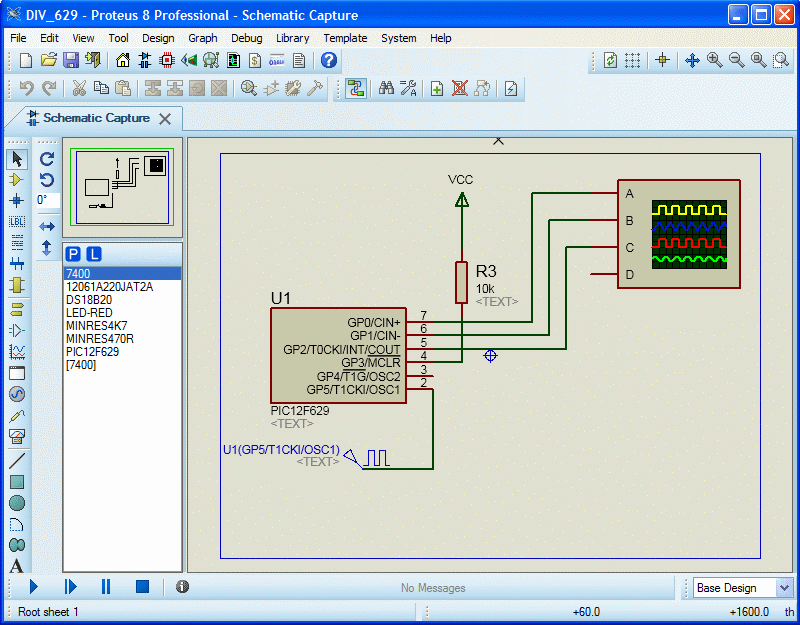This screenshot has width=800, height=625.
Task: Flip vertically with the Y-mirror icon
Action: [47, 248]
